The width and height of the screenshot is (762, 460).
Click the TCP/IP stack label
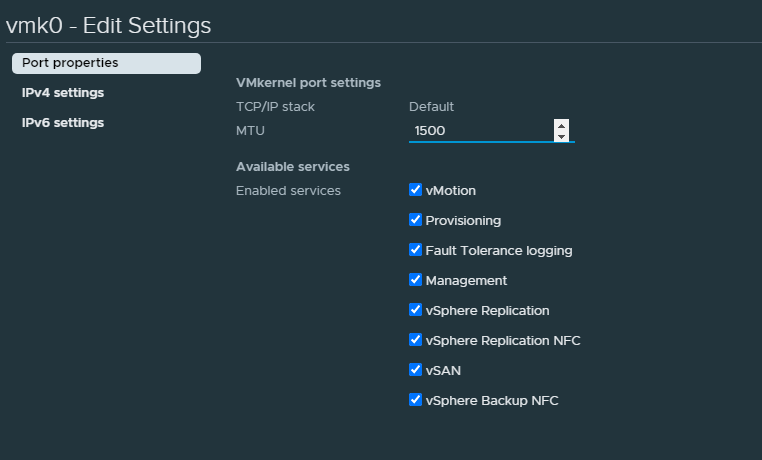pyautogui.click(x=275, y=107)
